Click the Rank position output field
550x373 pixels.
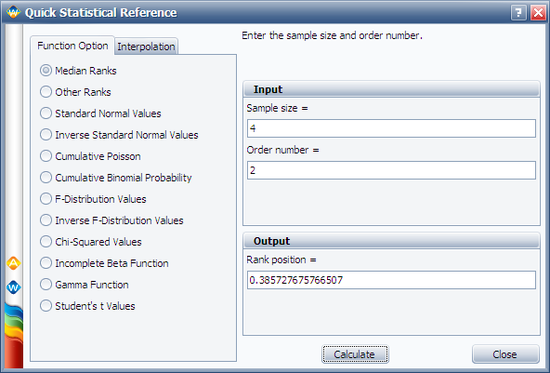391,280
